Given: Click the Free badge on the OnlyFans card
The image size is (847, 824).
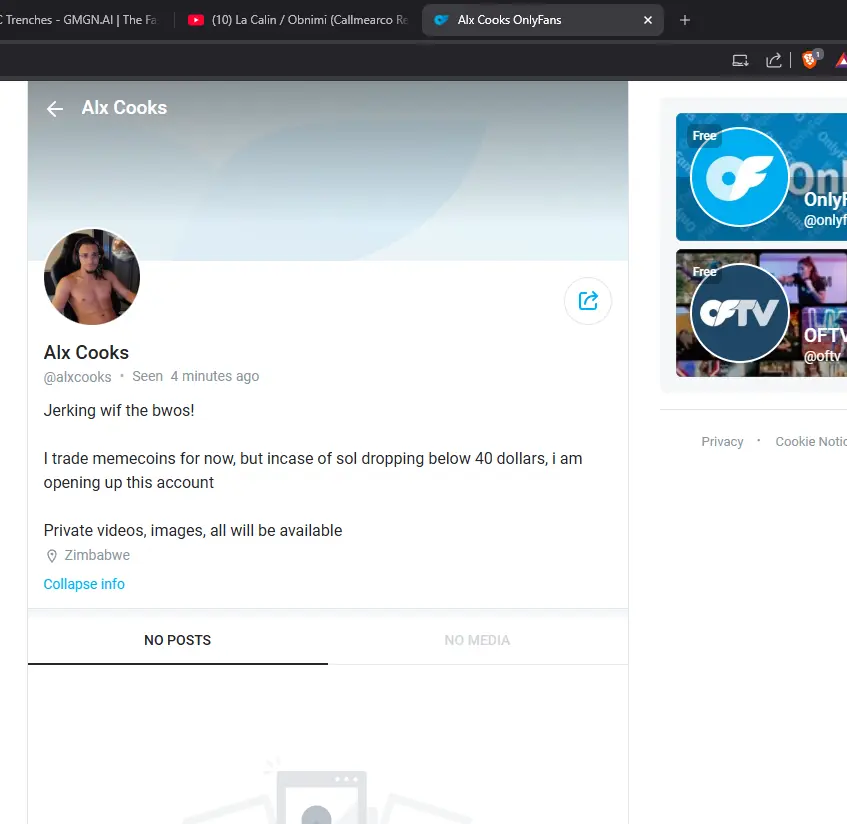Looking at the screenshot, I should 704,135.
